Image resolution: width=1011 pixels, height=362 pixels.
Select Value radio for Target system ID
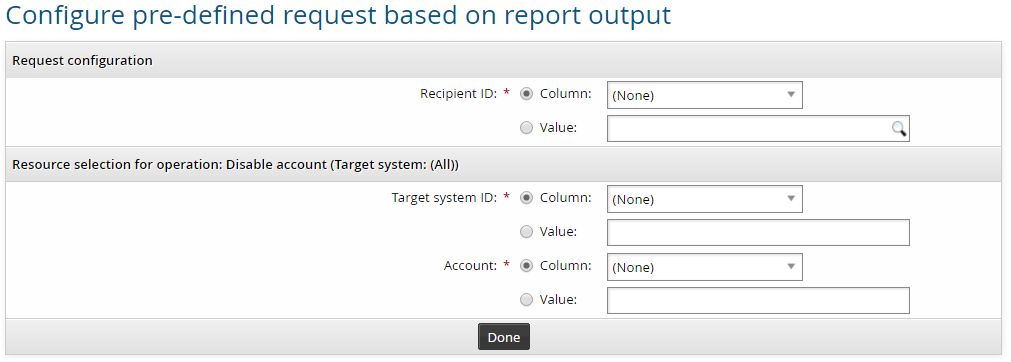tap(527, 231)
